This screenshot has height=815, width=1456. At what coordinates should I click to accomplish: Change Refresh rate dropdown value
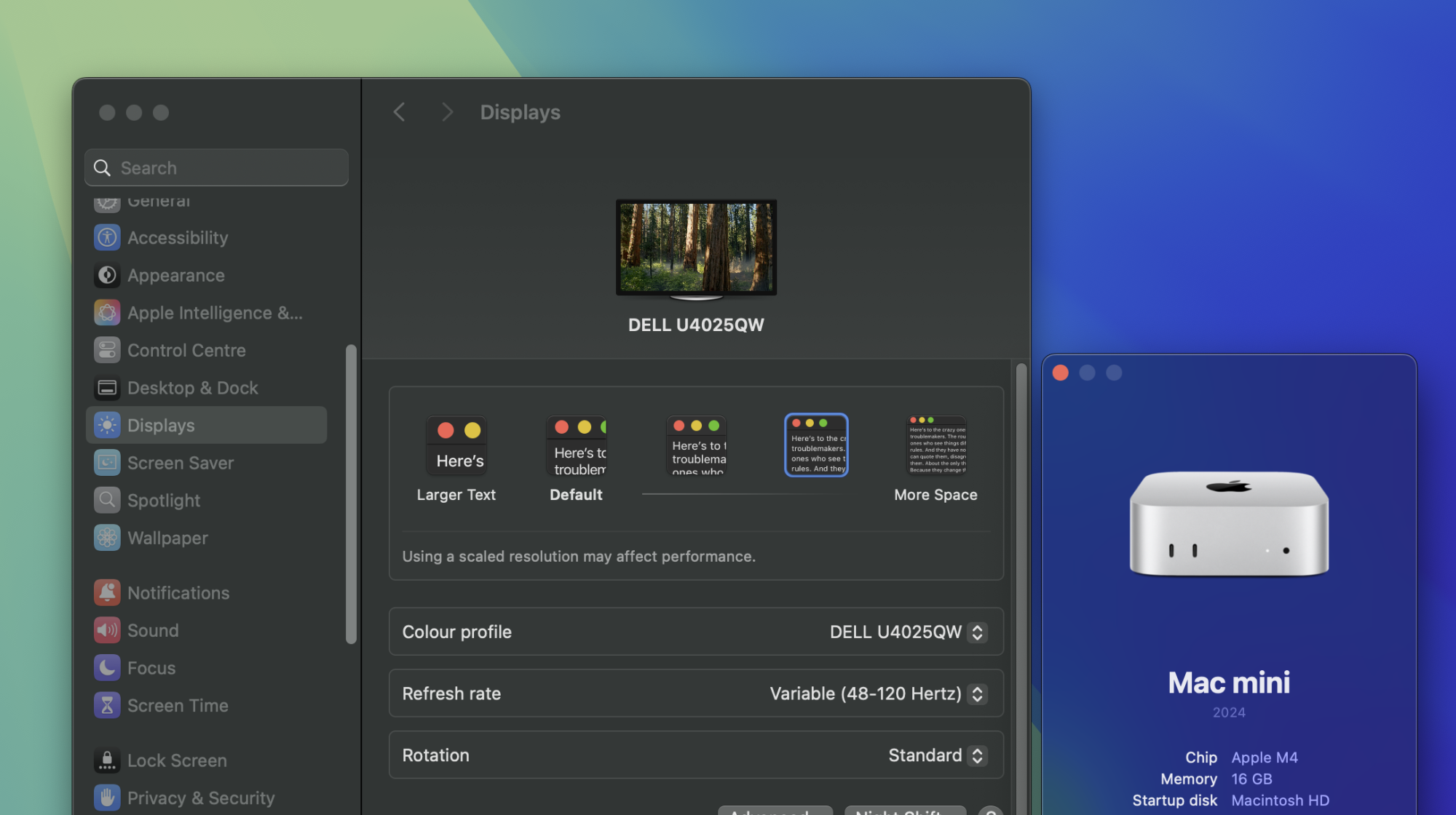977,694
